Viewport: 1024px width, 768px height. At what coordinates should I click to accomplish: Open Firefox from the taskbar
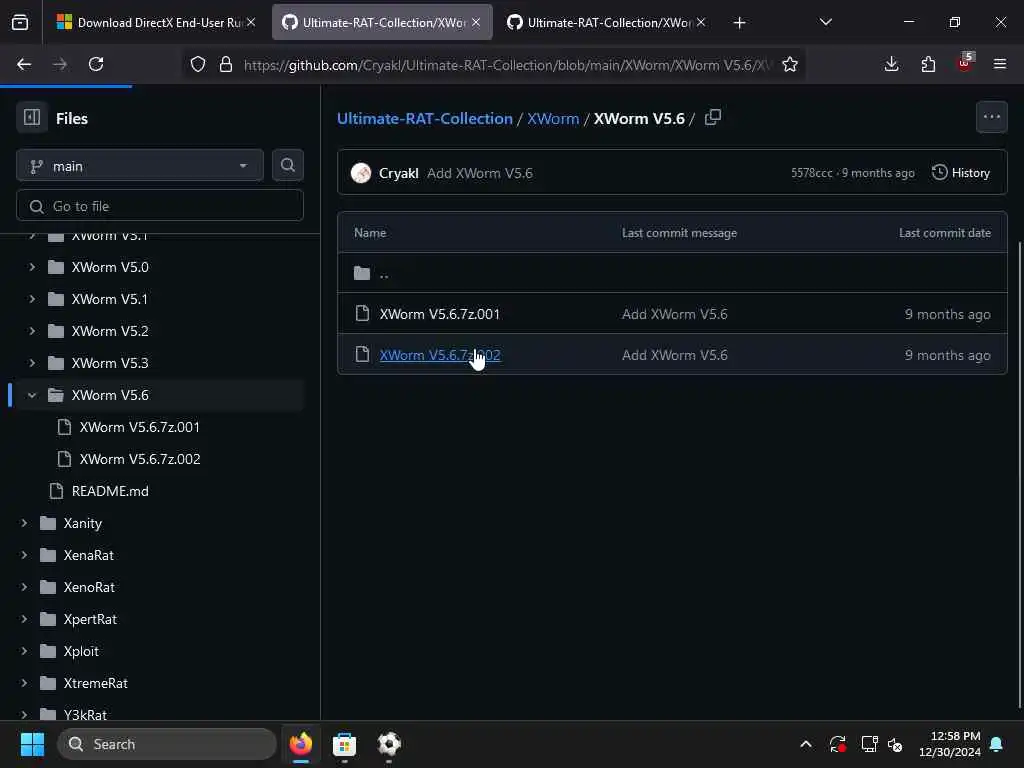[300, 744]
